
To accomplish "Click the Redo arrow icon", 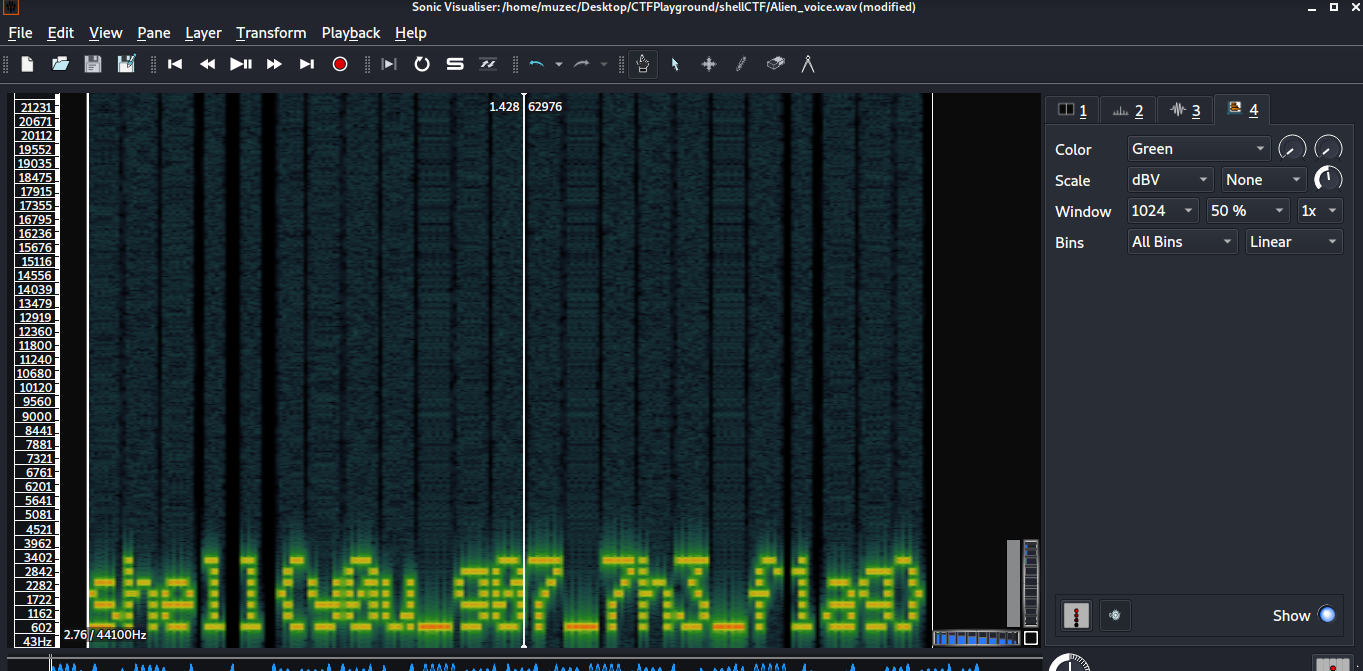I will 581,64.
